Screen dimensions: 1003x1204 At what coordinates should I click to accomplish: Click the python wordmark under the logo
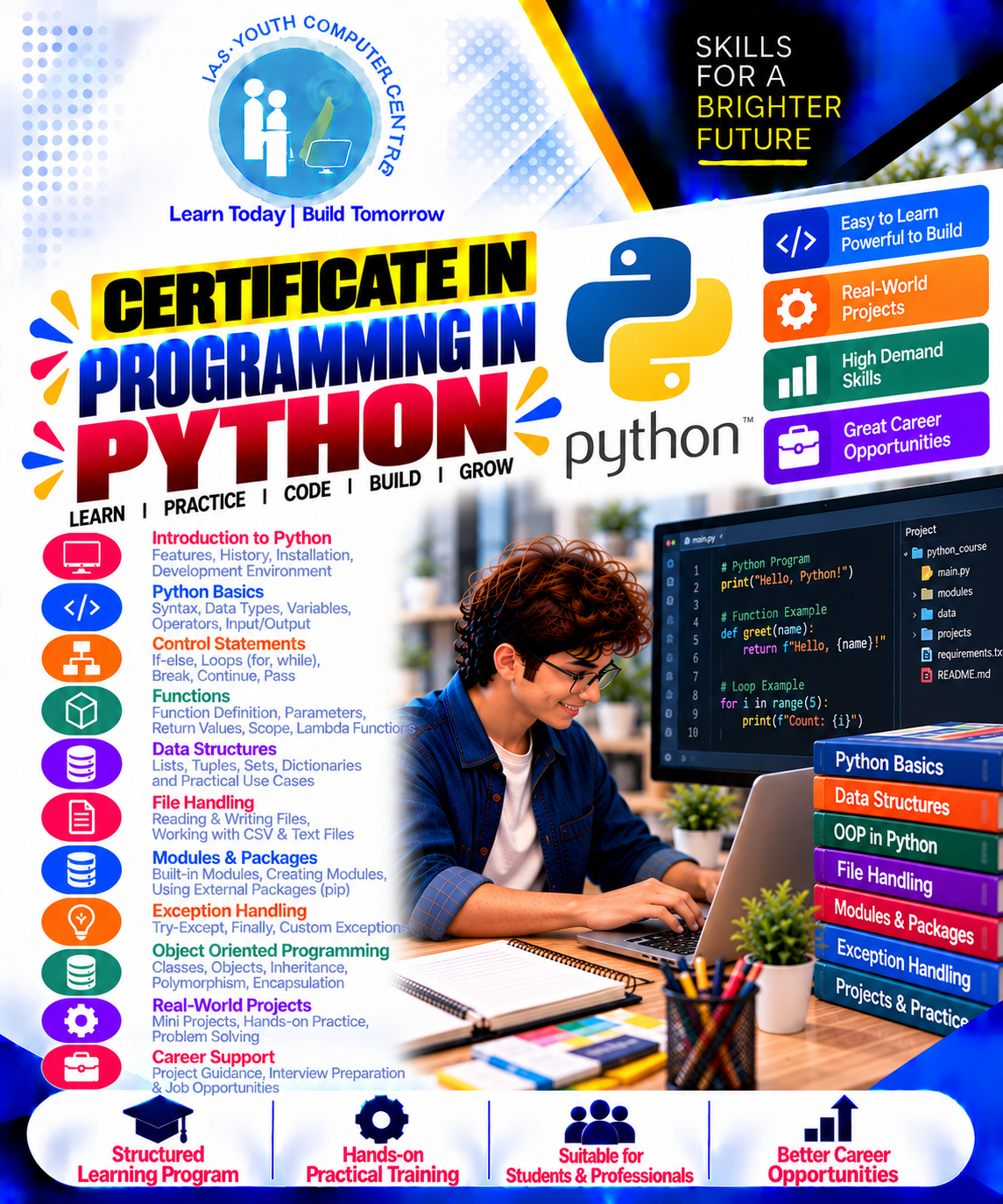pos(652,445)
